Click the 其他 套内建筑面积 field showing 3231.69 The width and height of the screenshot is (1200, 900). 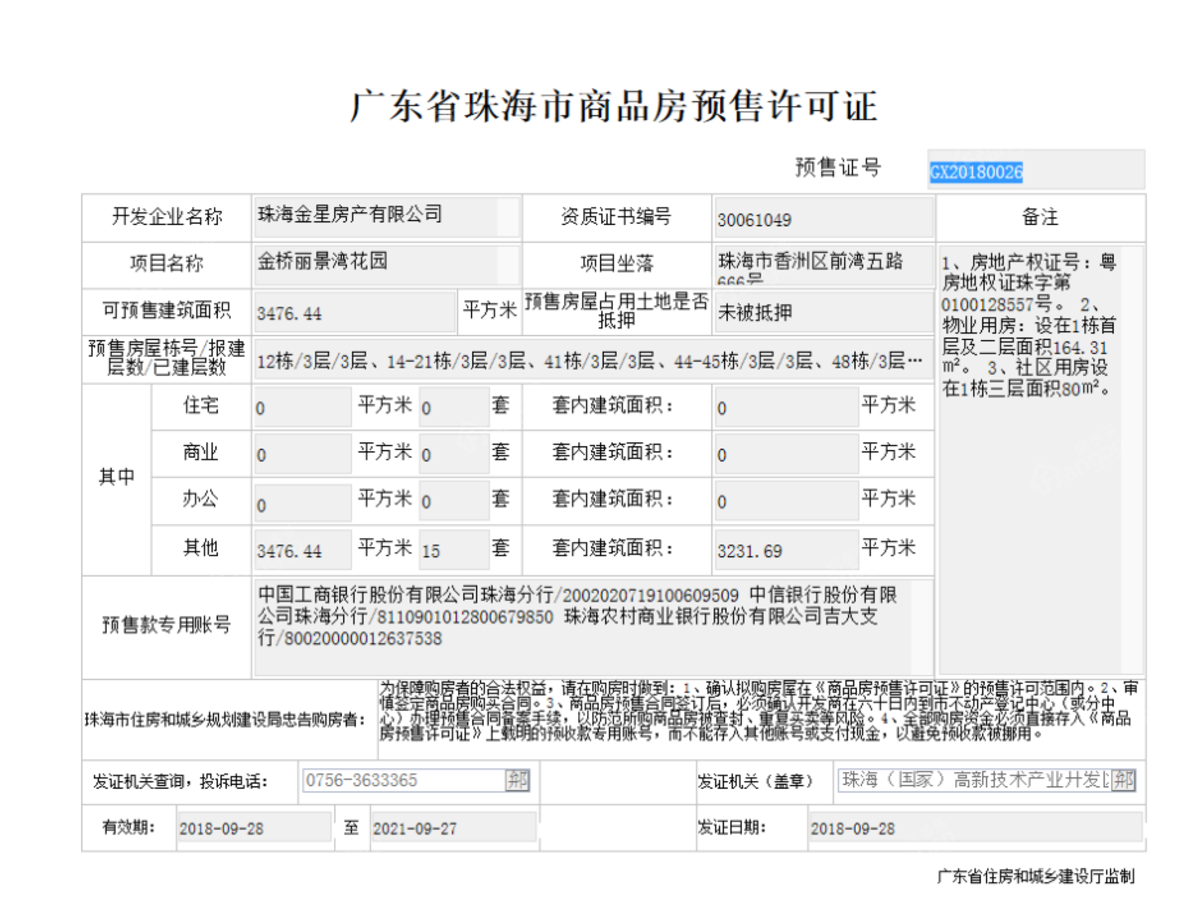click(786, 550)
